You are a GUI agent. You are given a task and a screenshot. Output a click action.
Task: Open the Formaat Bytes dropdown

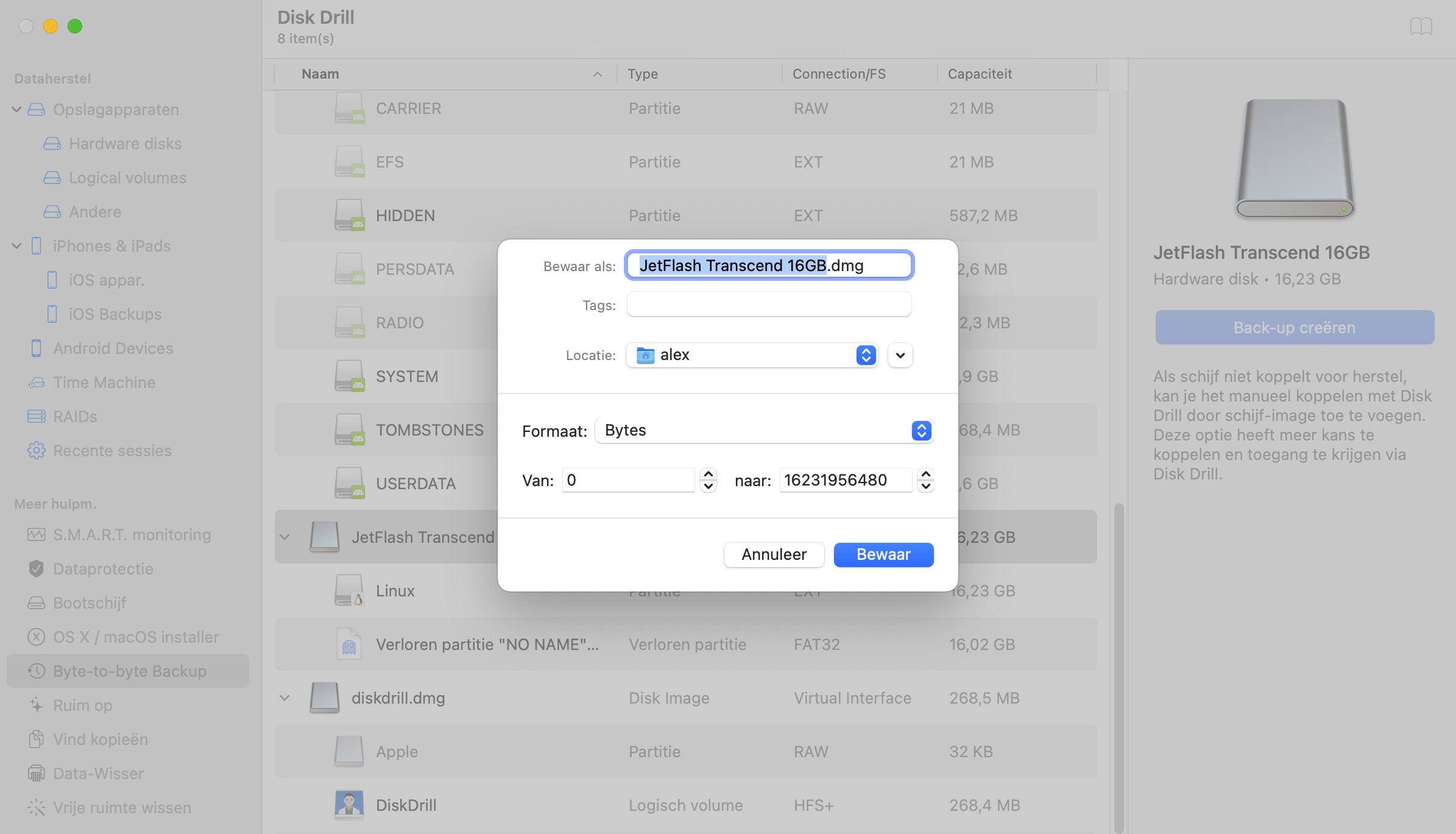pyautogui.click(x=764, y=431)
